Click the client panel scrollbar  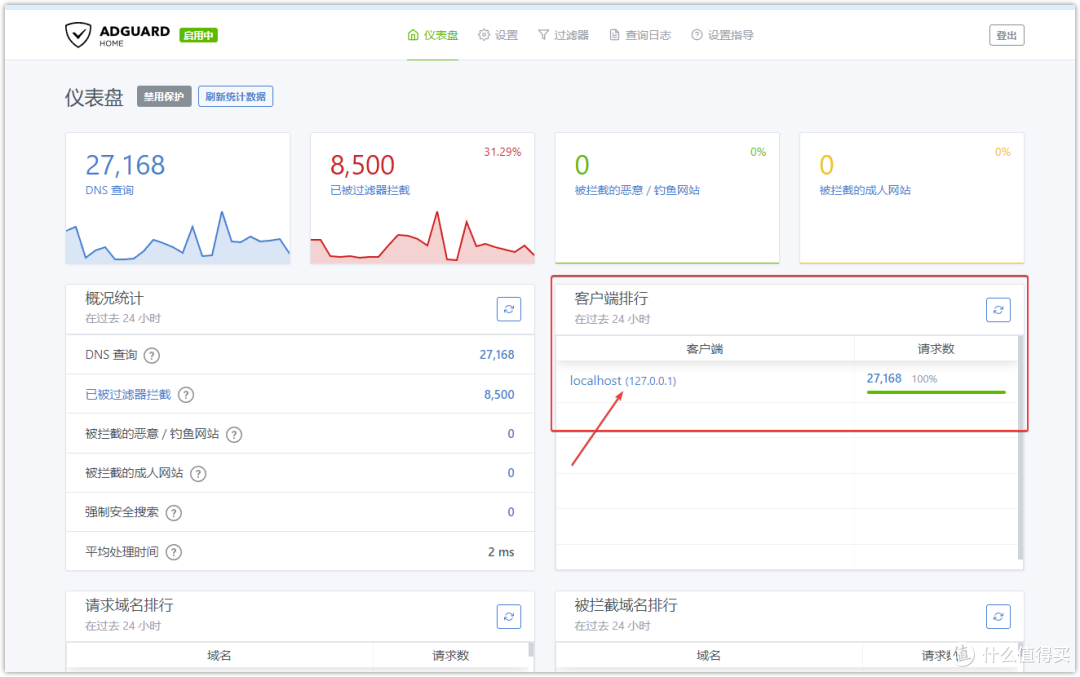pyautogui.click(x=1019, y=420)
